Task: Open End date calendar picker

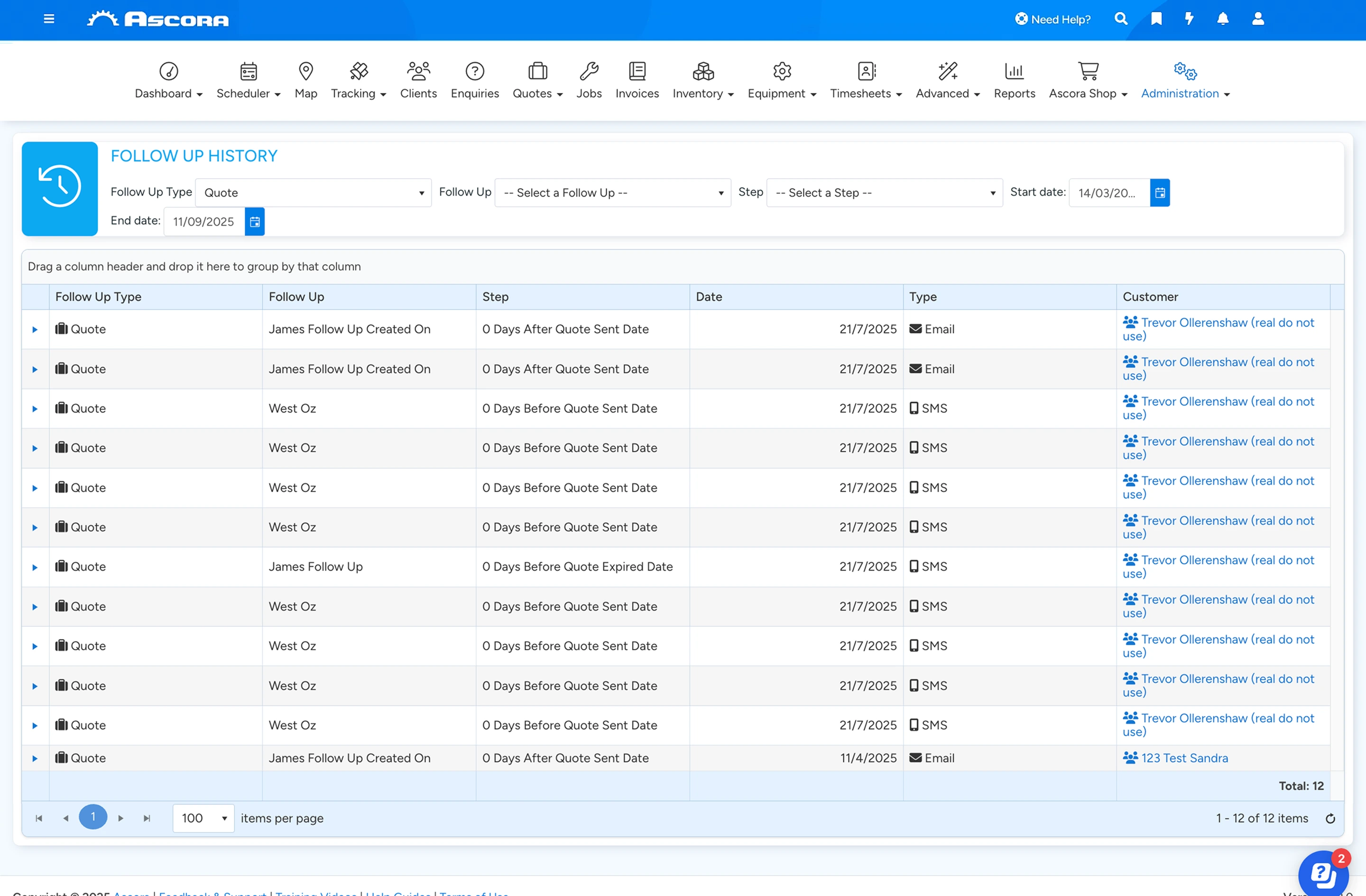Action: (x=255, y=221)
